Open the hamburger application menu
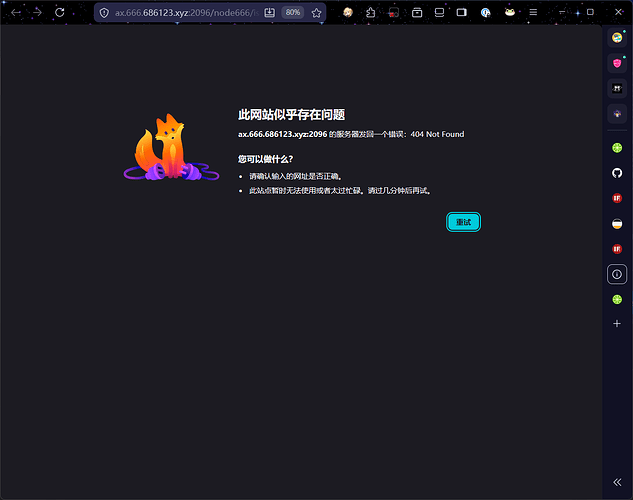 coord(533,13)
